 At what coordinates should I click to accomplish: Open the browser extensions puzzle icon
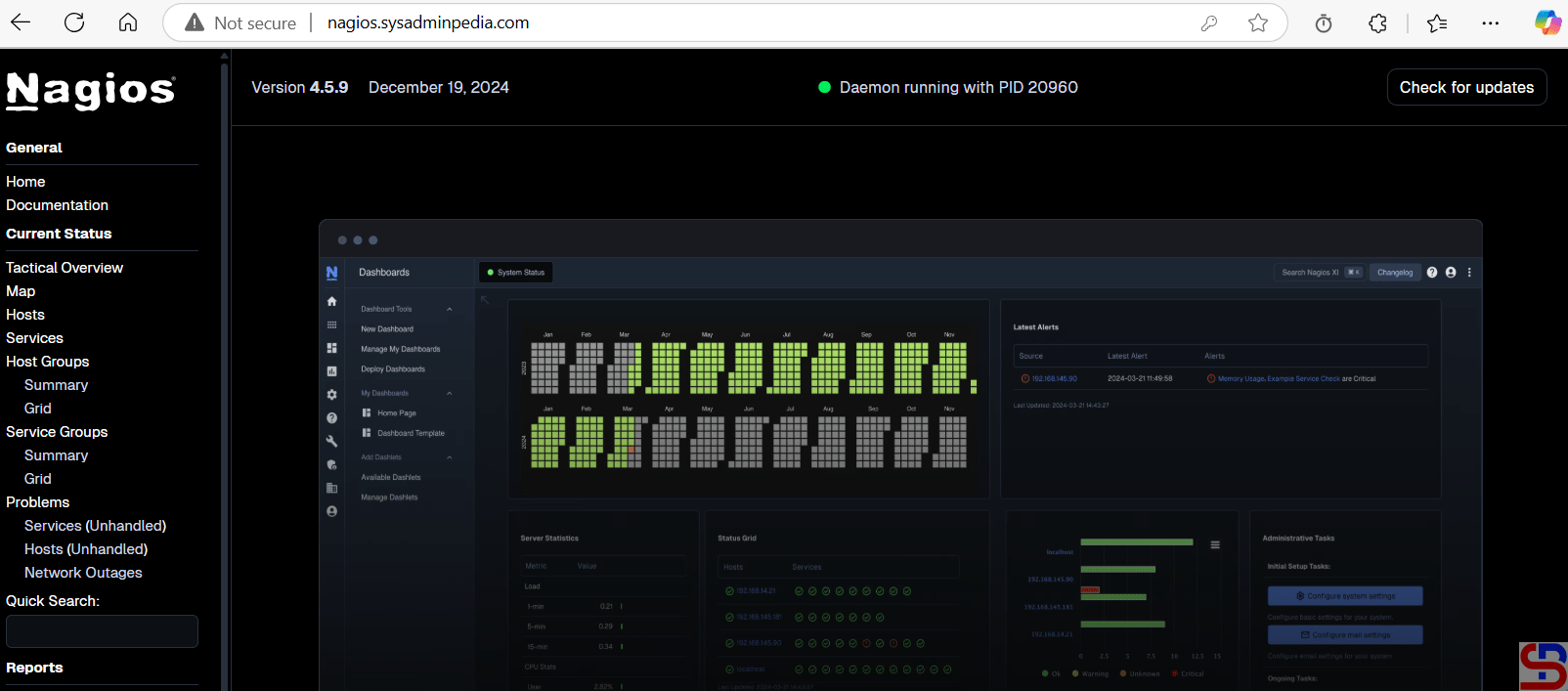1377,22
